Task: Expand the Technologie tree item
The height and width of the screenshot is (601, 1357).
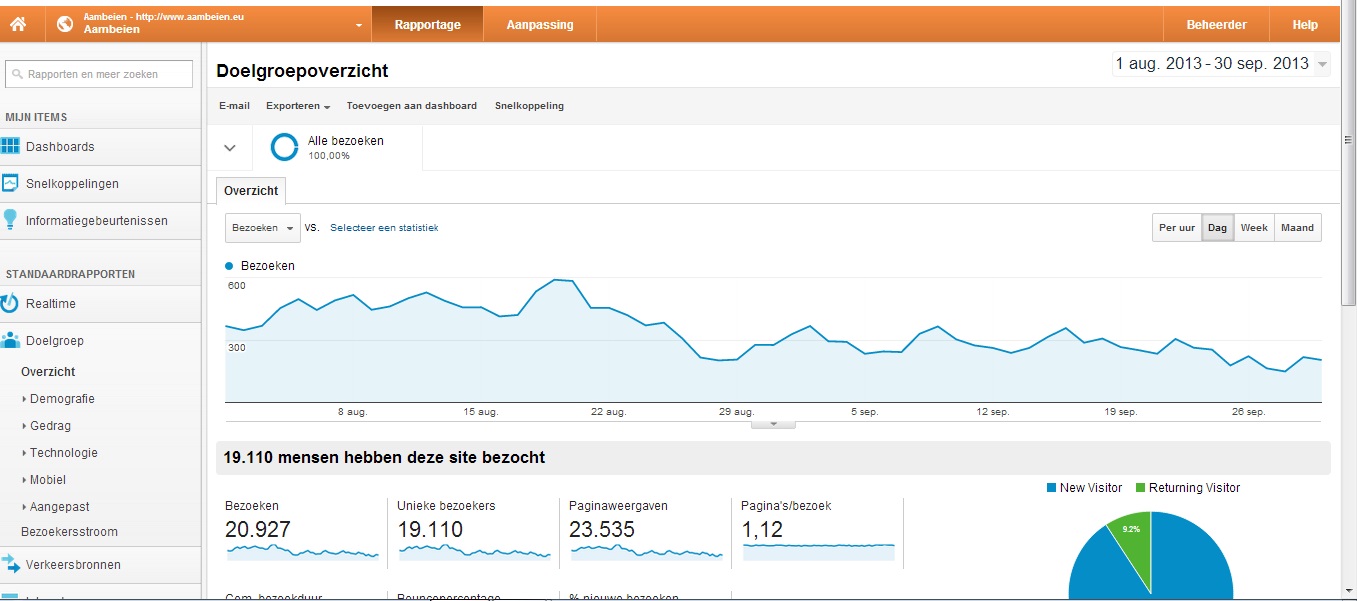Action: [x=24, y=453]
